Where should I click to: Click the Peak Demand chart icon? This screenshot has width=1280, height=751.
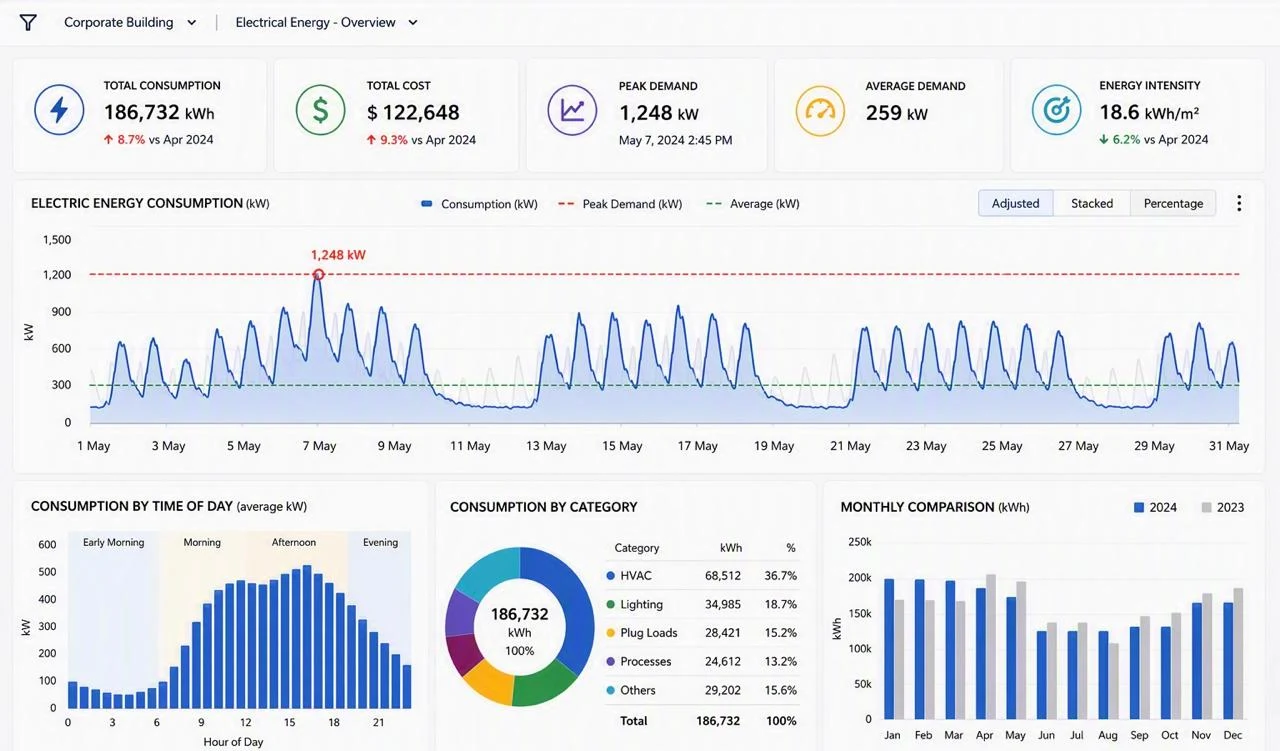coord(572,110)
